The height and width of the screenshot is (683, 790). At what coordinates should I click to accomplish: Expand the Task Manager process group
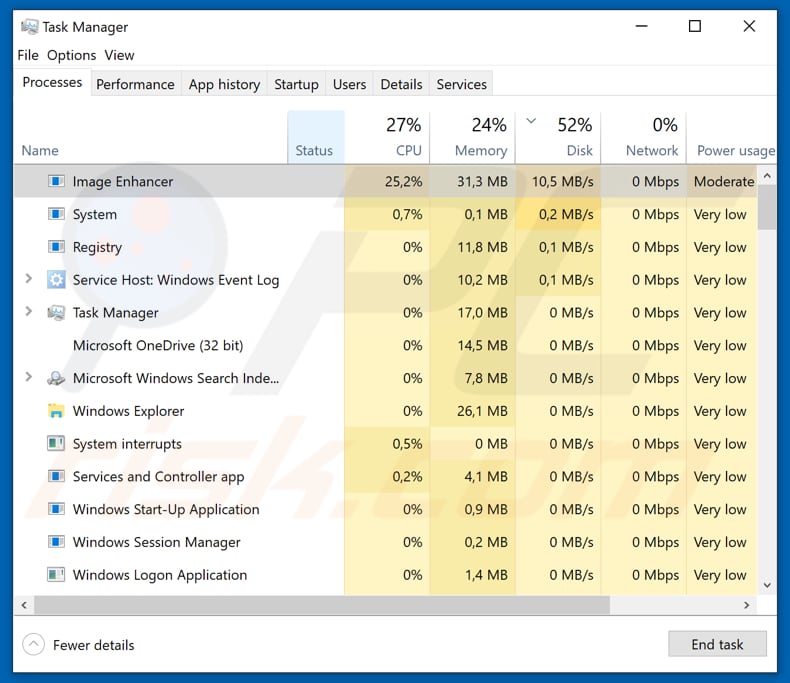click(x=29, y=311)
